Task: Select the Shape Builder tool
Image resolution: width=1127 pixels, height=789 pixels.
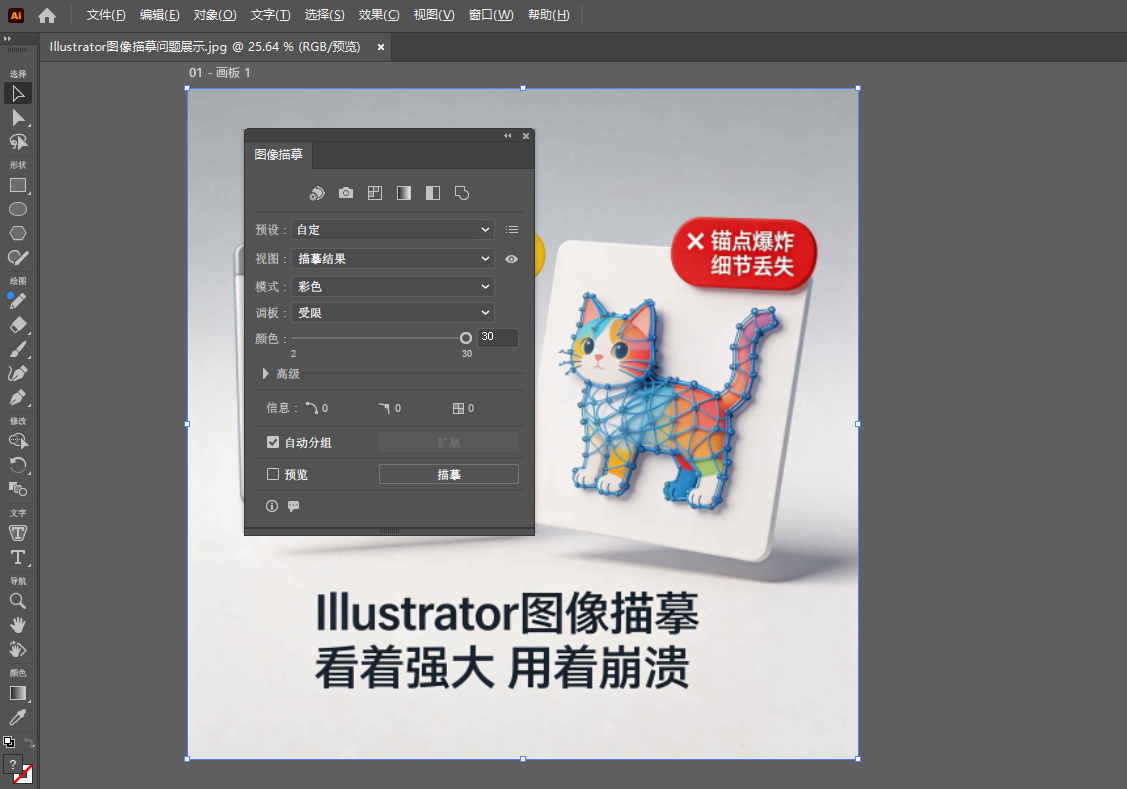Action: click(18, 440)
